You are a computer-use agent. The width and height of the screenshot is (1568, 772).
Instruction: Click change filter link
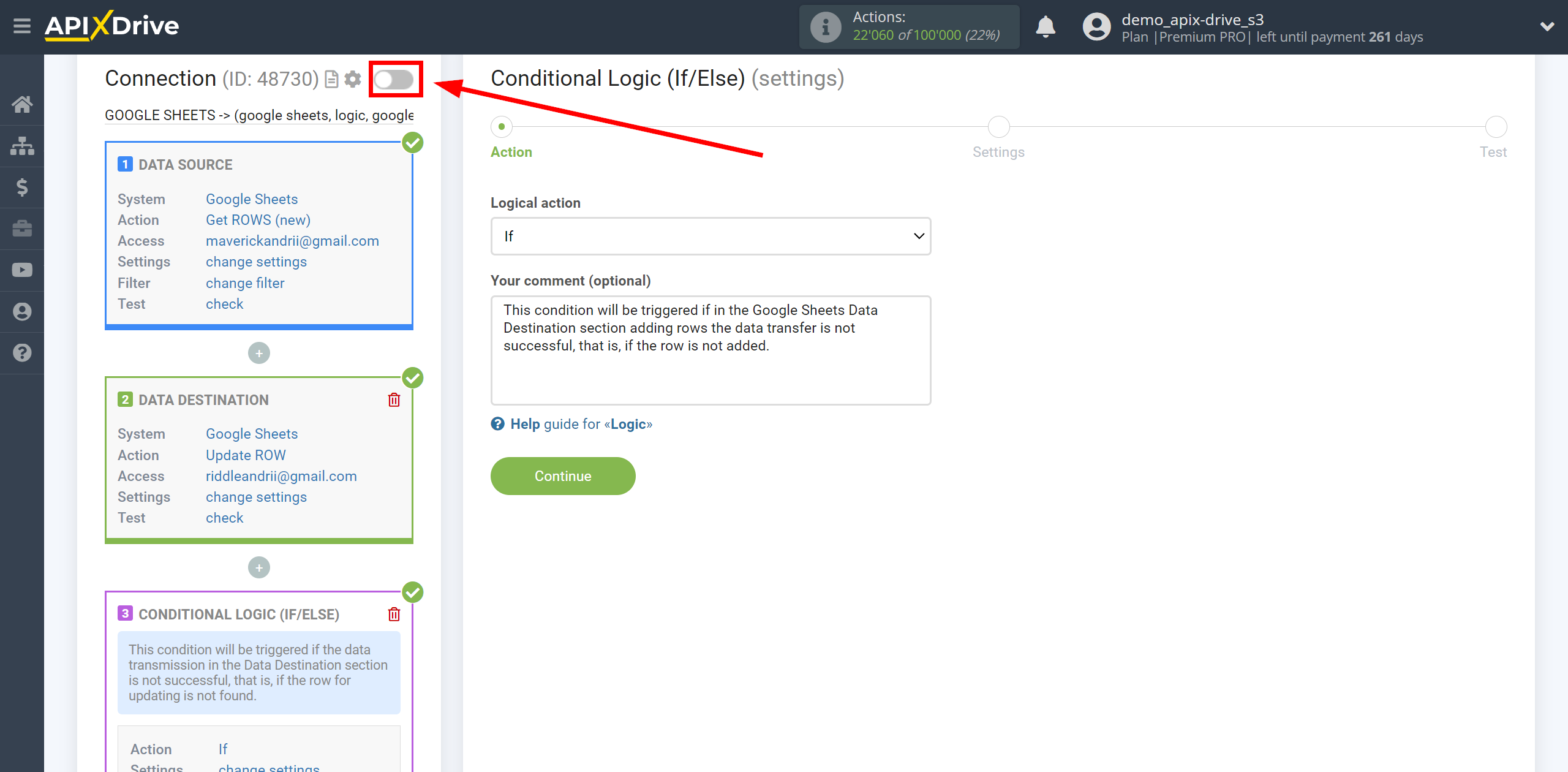tap(245, 283)
